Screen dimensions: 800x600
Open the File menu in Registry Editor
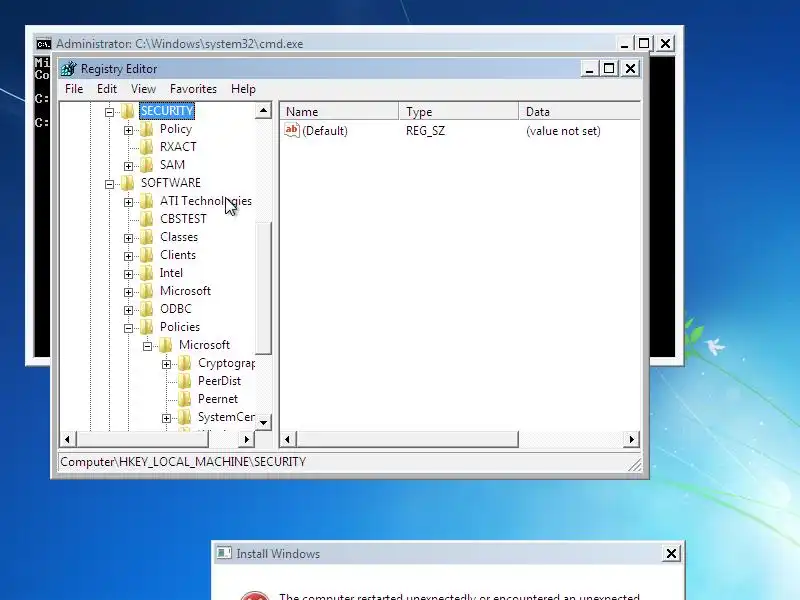coord(74,89)
